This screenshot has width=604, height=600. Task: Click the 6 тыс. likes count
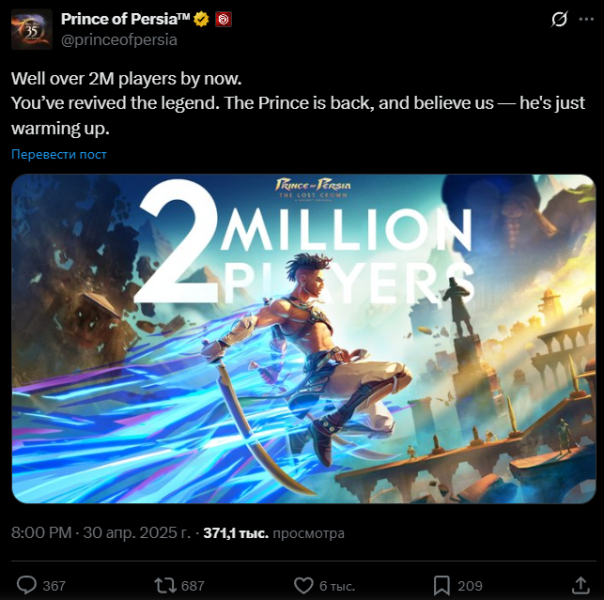pos(336,586)
